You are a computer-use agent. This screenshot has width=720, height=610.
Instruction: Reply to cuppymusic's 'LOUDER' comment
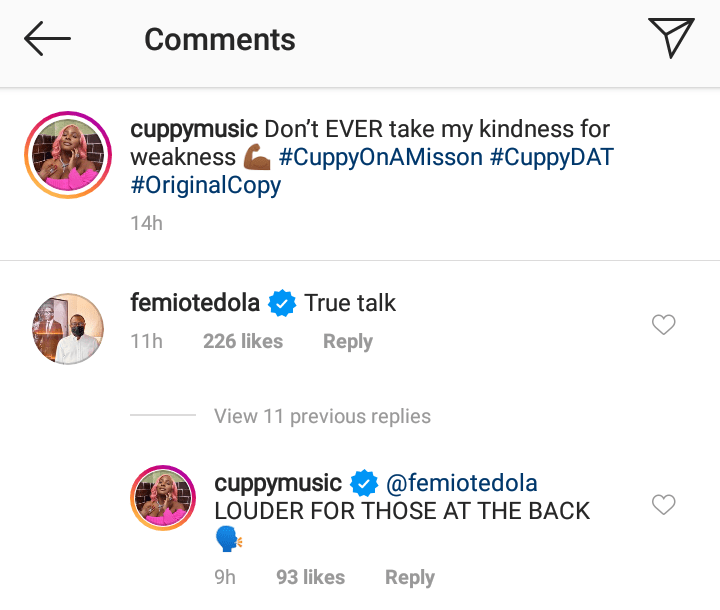tap(410, 577)
